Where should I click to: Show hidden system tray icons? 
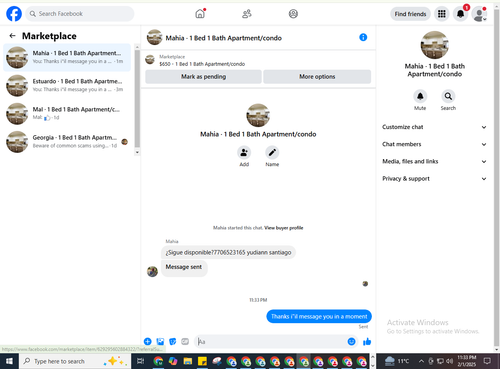point(421,361)
